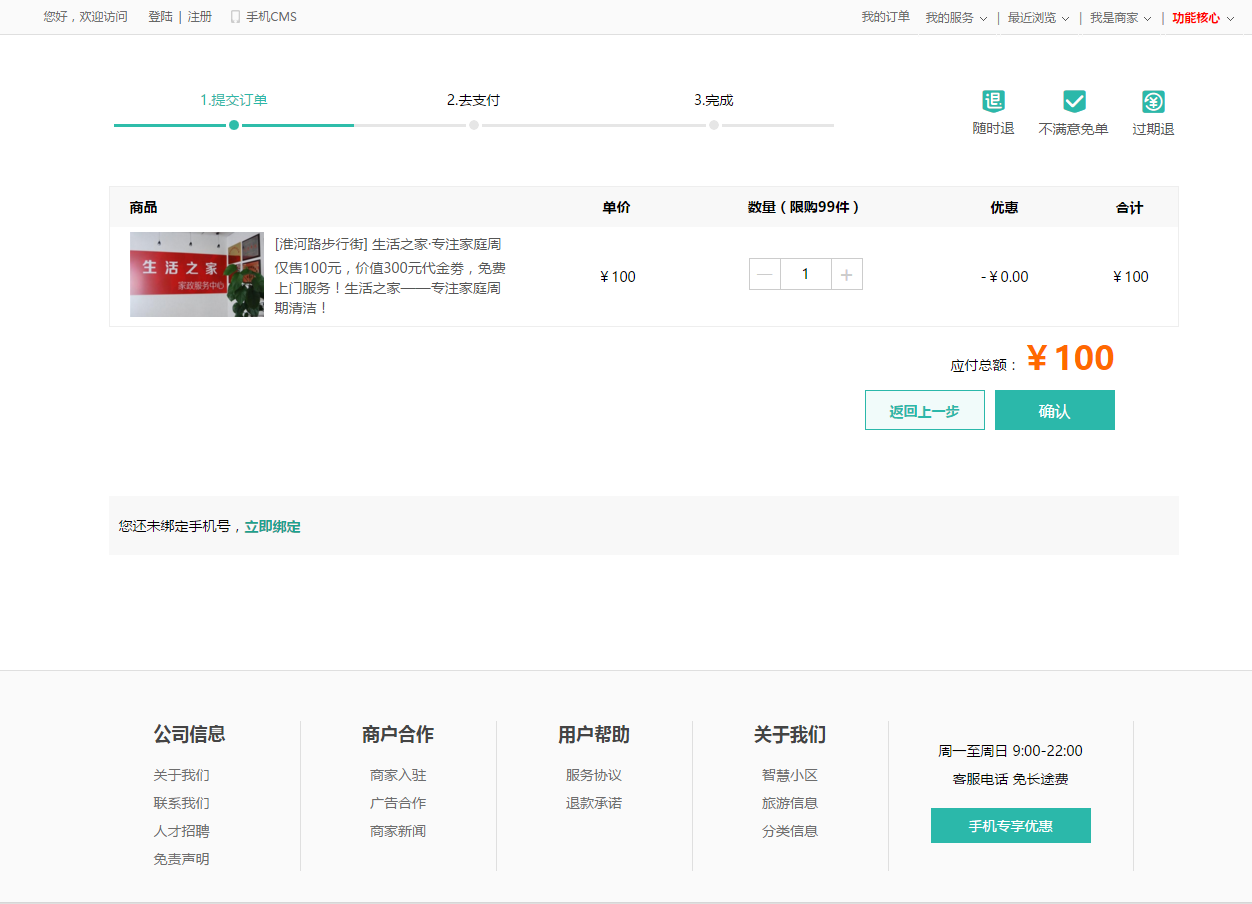
Task: Open footer link 智慧小区
Action: coord(790,775)
